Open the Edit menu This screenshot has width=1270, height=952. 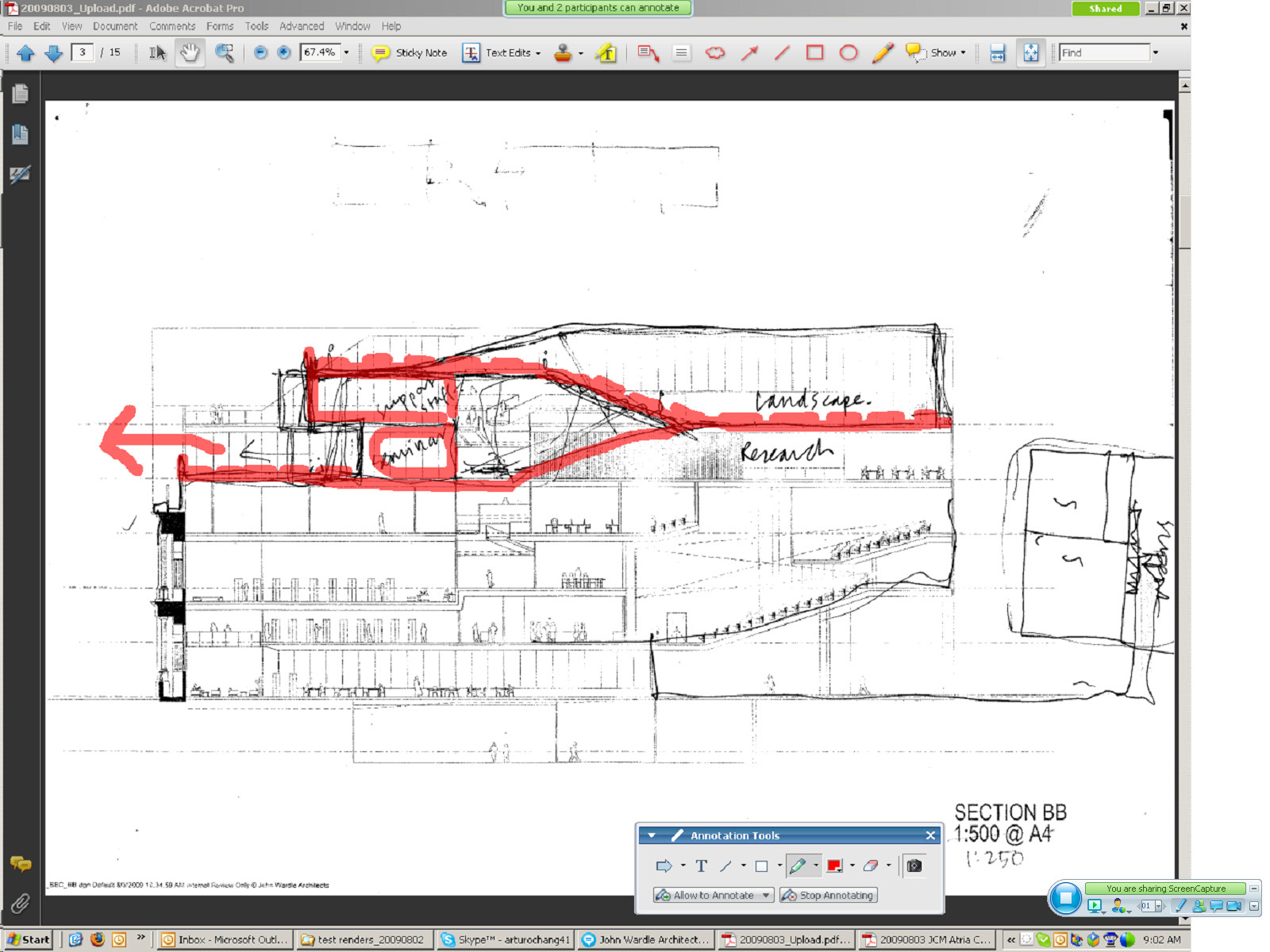(42, 26)
